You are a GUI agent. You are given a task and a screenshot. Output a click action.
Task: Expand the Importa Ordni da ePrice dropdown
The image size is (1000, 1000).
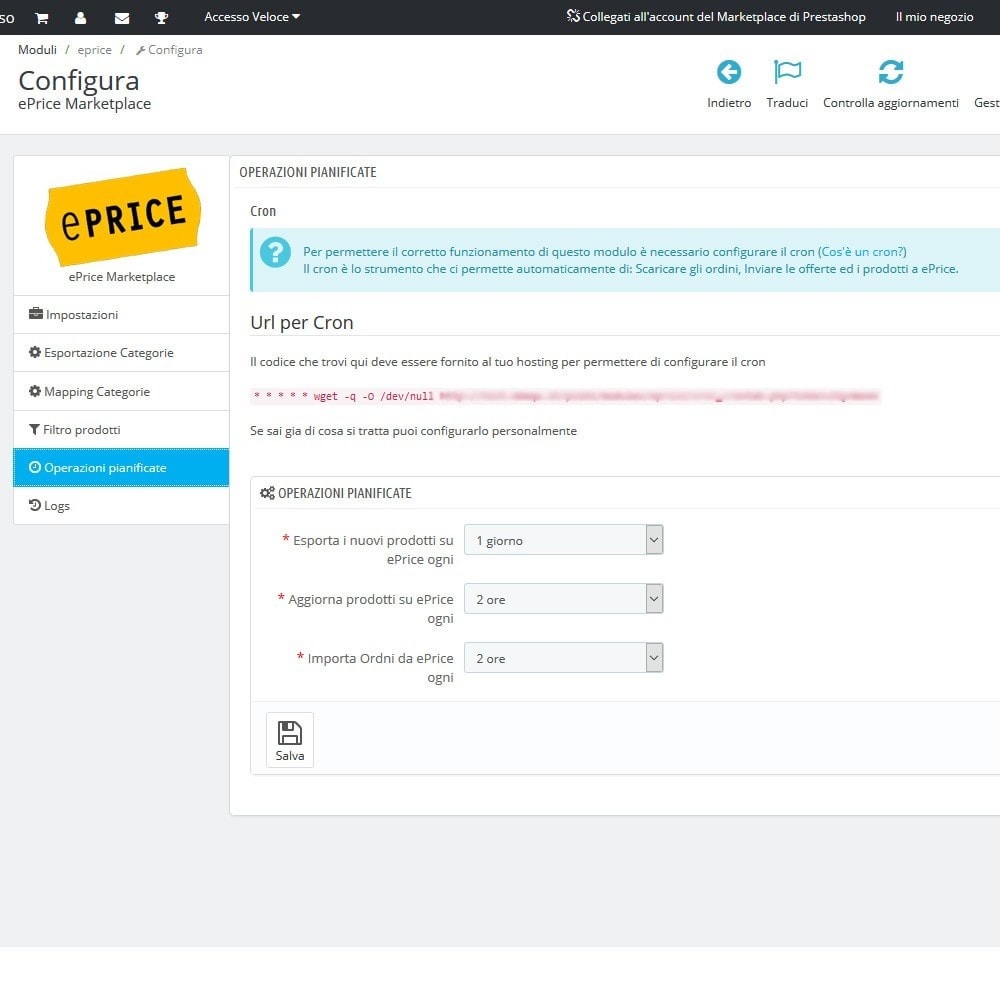(564, 658)
